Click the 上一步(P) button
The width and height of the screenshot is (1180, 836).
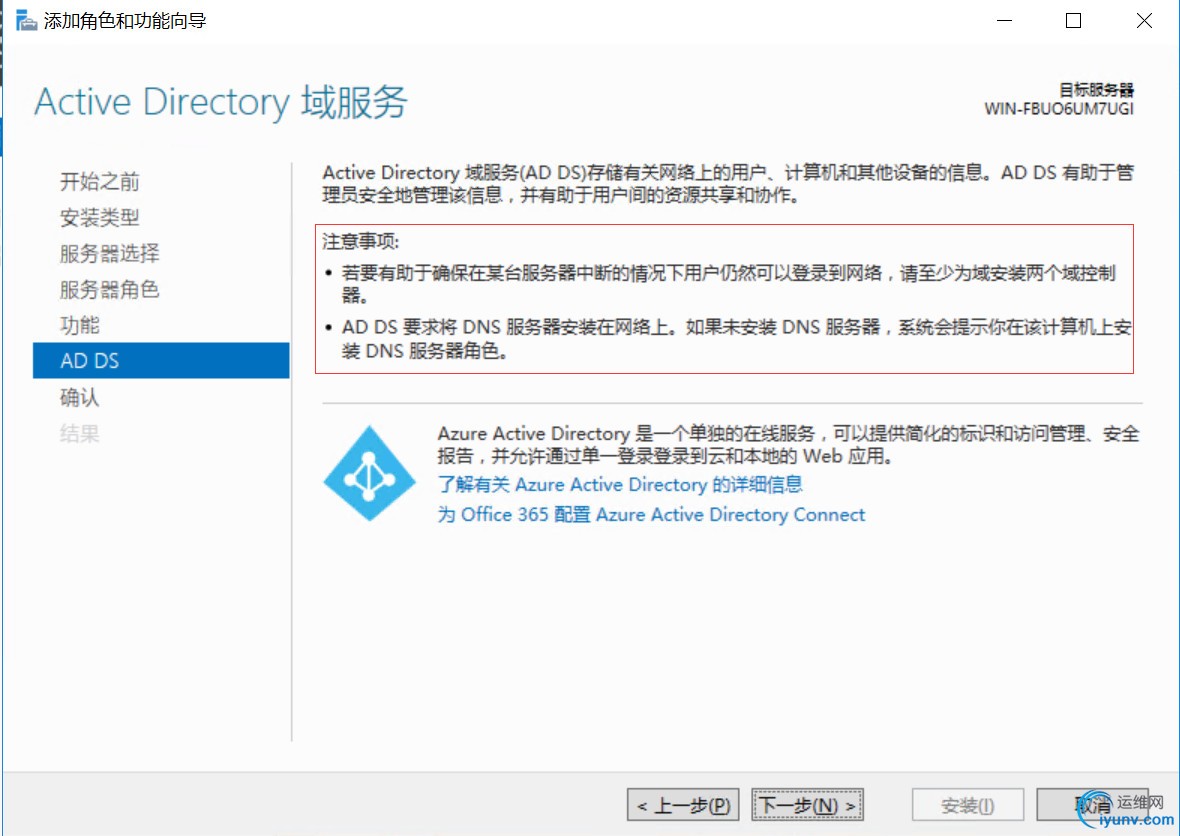(x=684, y=805)
